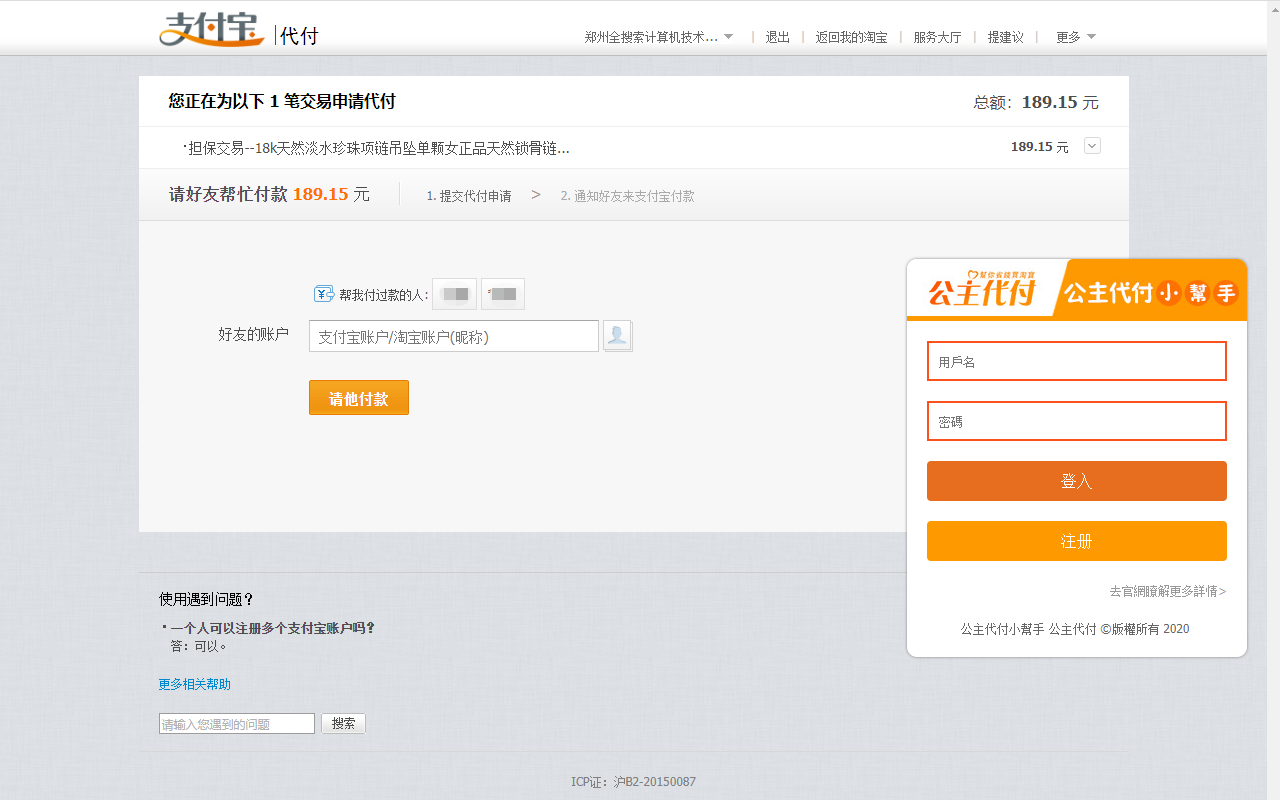Viewport: 1280px width, 800px height.
Task: Expand the 更多 dropdown menu
Action: pos(1076,37)
